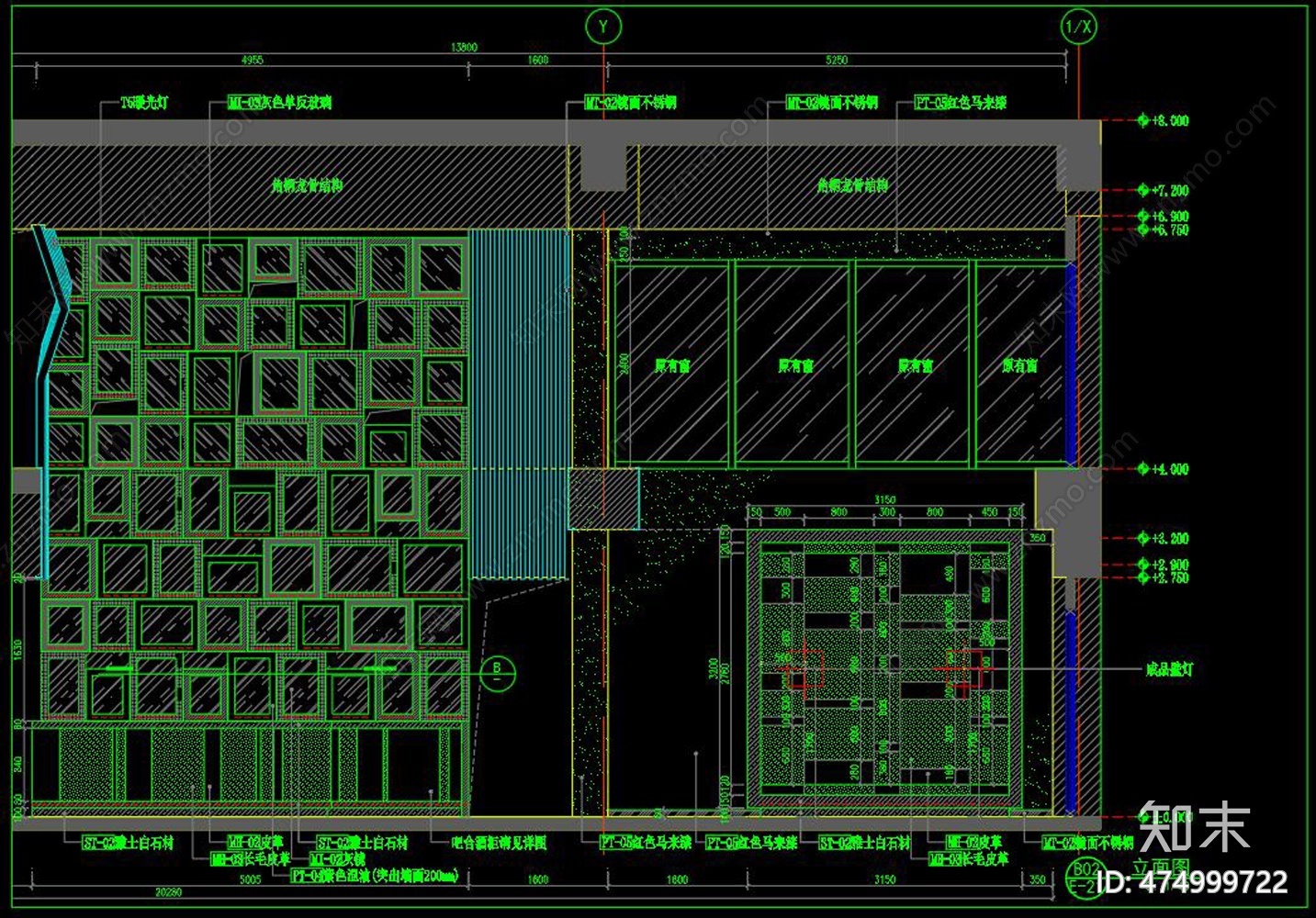This screenshot has width=1316, height=918.
Task: Select the top PT-05 red paint label
Action: (x=962, y=103)
